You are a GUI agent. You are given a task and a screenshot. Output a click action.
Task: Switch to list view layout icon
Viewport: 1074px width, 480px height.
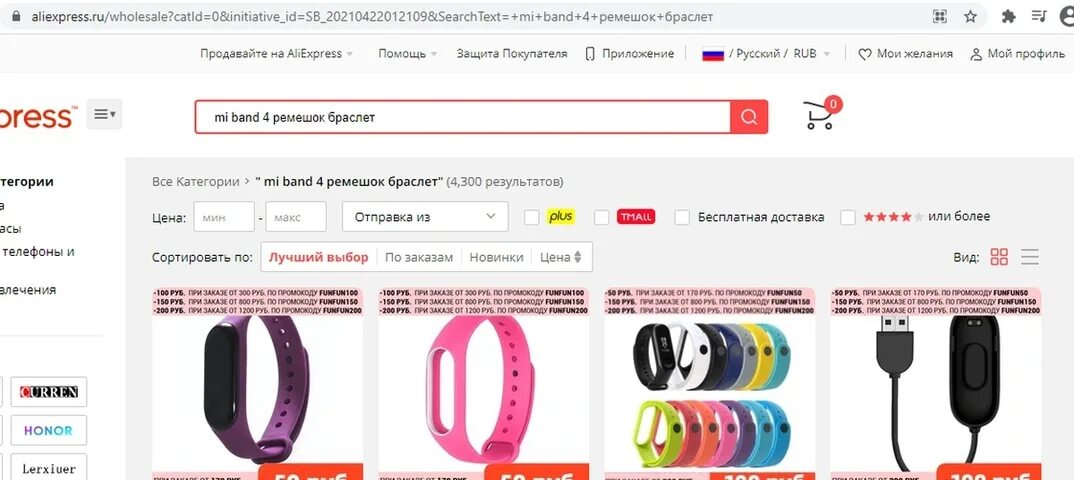(1029, 257)
